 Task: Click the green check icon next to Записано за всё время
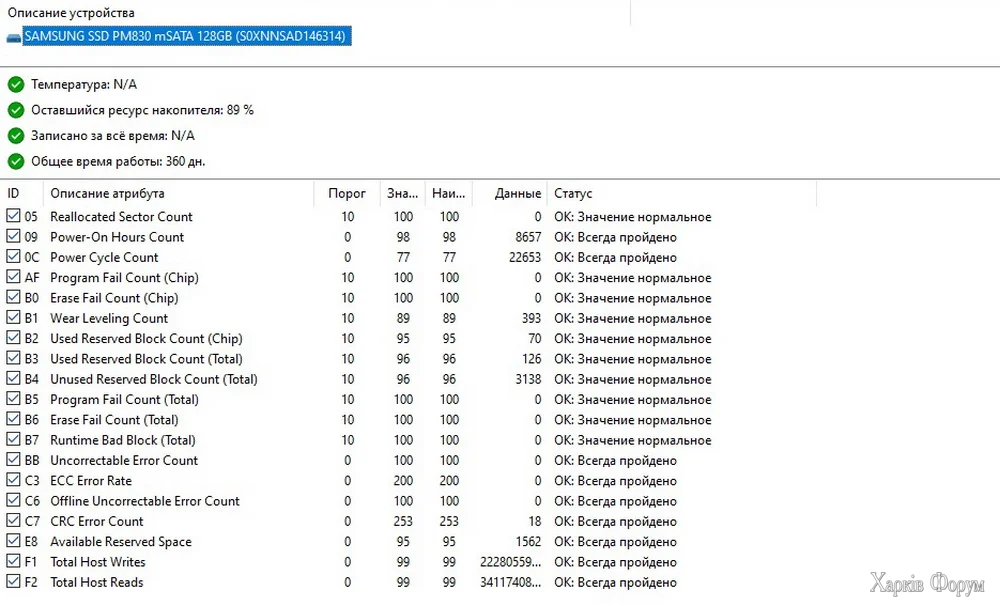pos(16,135)
